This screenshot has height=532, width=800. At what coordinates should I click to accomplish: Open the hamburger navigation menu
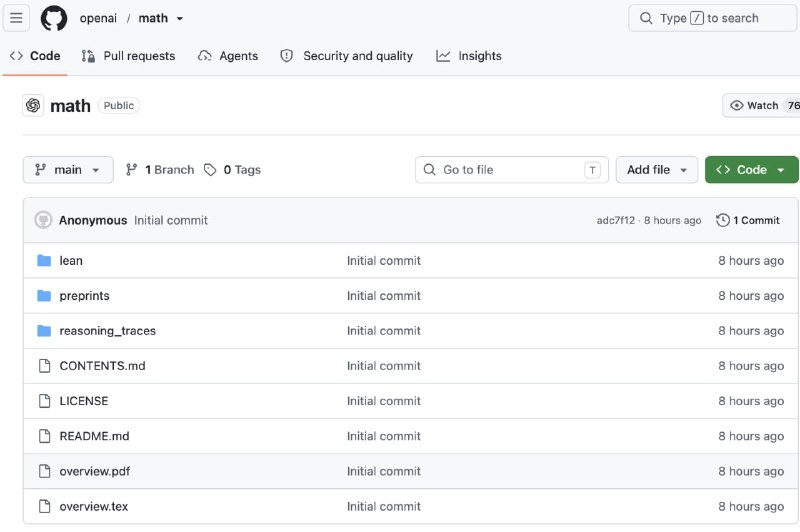(16, 18)
